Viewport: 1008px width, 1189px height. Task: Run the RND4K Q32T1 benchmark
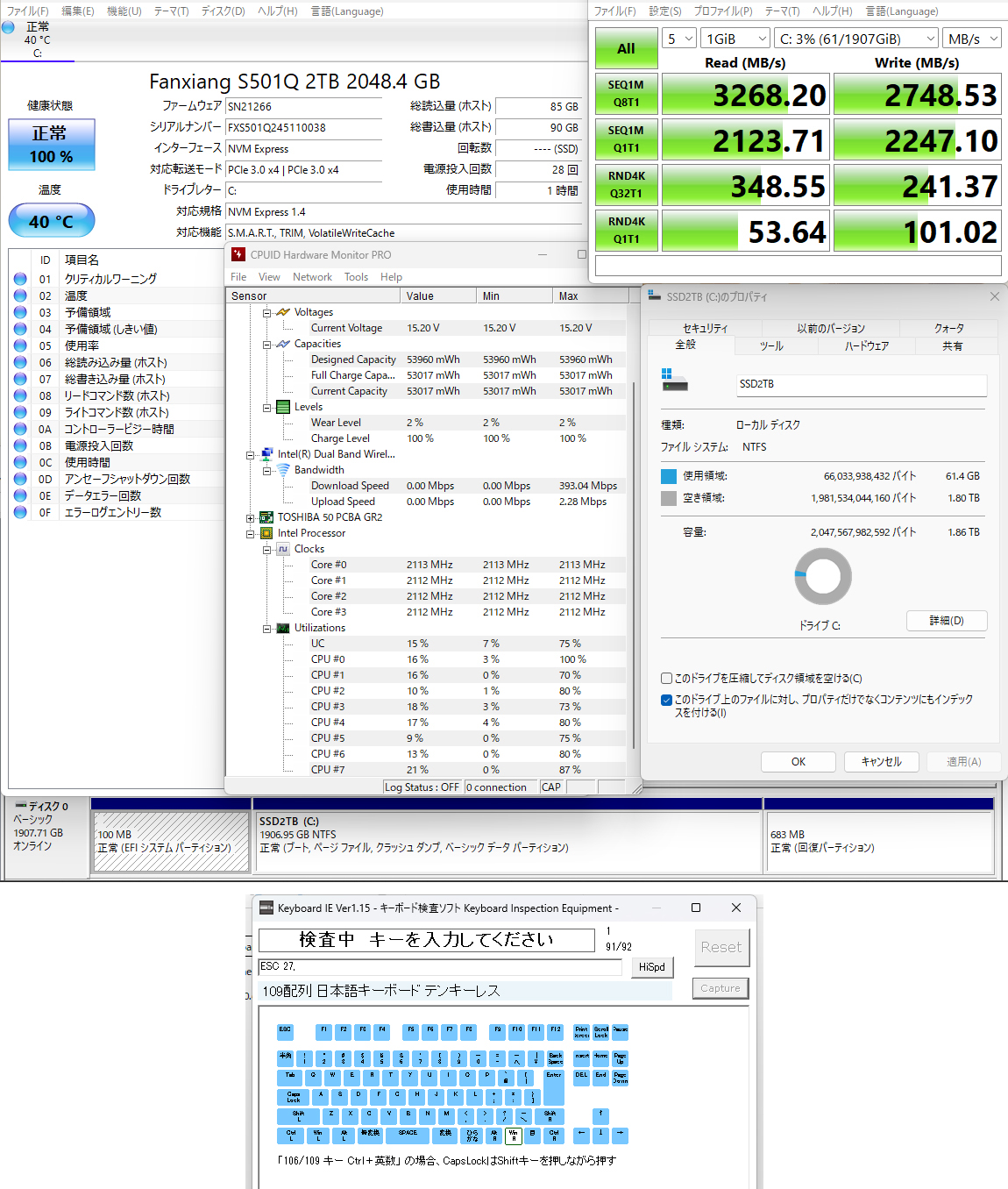tap(626, 185)
